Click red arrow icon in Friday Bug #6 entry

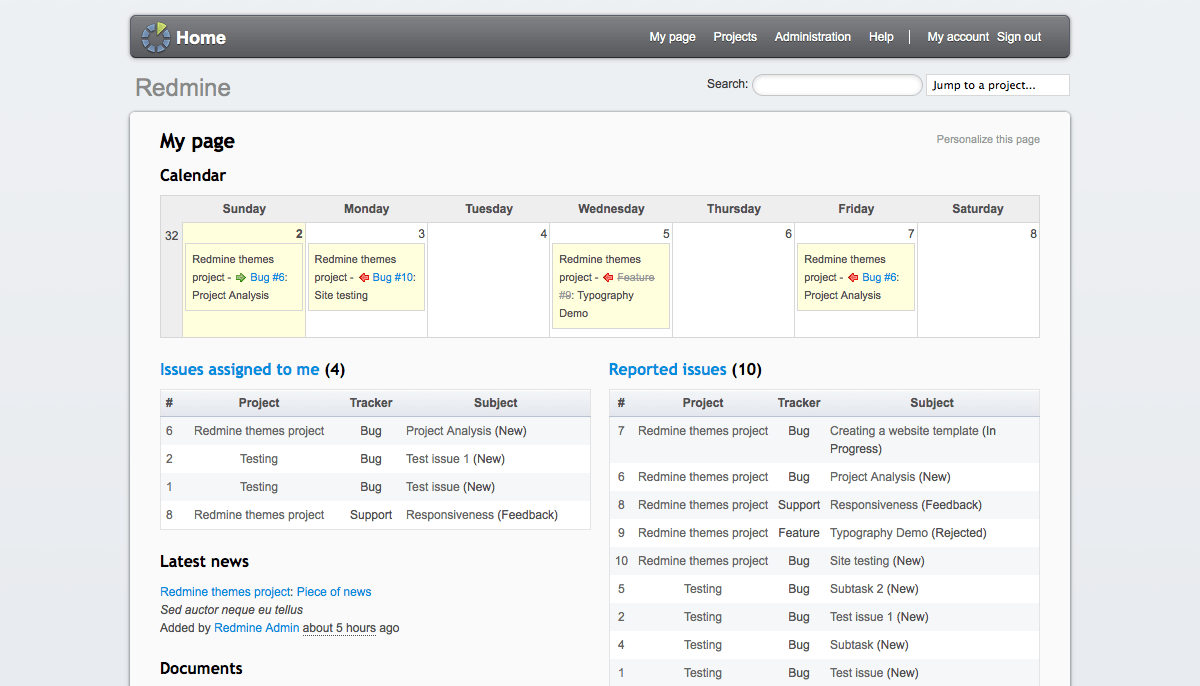point(853,277)
